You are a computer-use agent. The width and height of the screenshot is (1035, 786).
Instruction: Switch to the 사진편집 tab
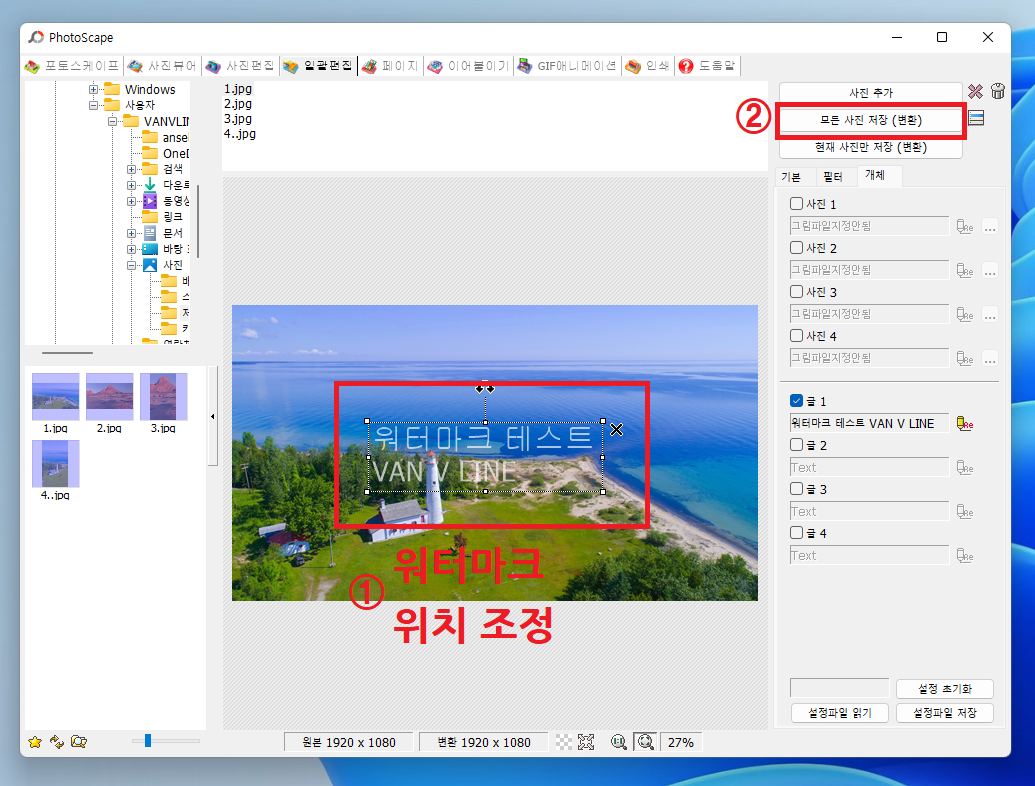tap(240, 66)
